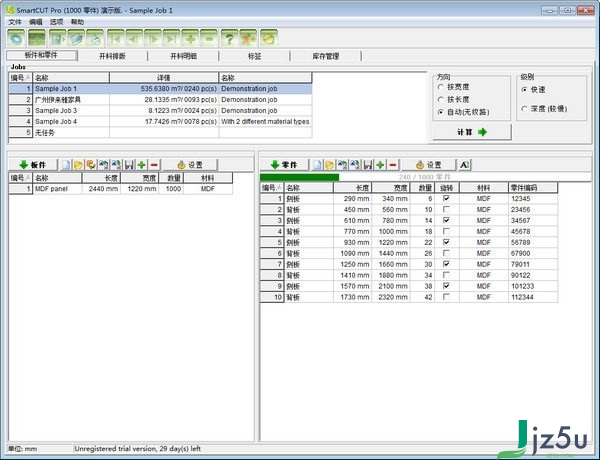Screen dimensions: 600x460
Task: Click part length cell '1730 mm'
Action: click(x=352, y=297)
